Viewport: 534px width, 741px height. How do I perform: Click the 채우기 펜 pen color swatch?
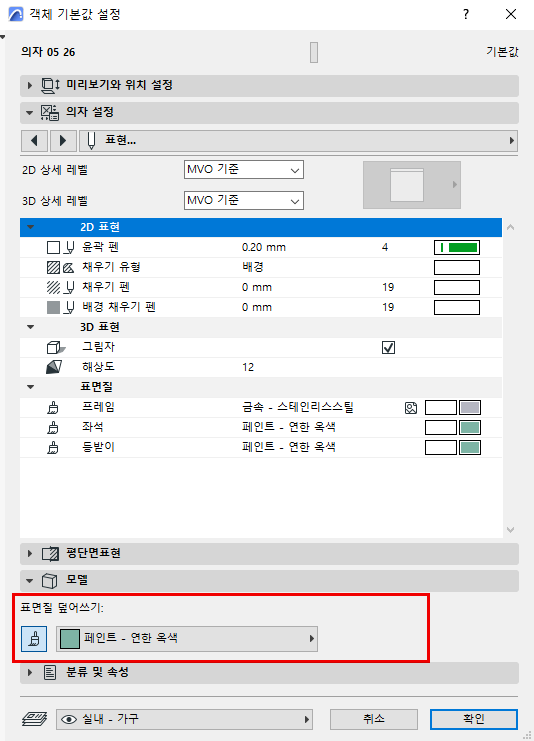pyautogui.click(x=456, y=287)
